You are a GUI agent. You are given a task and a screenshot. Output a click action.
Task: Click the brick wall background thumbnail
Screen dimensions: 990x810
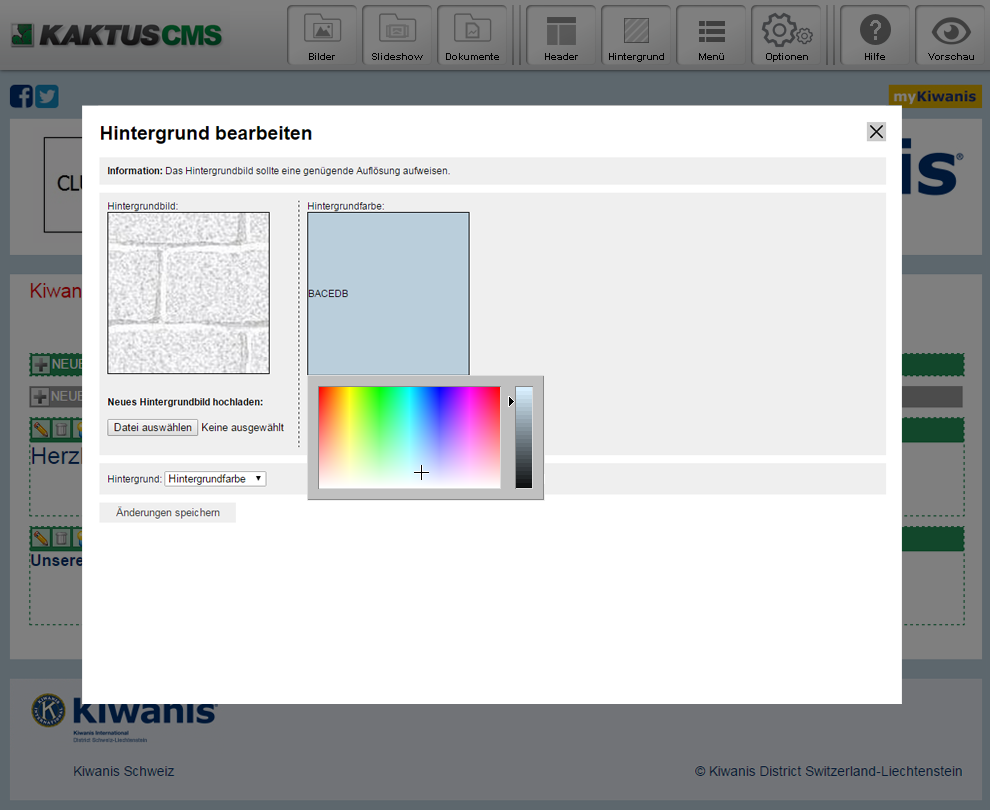pyautogui.click(x=188, y=293)
